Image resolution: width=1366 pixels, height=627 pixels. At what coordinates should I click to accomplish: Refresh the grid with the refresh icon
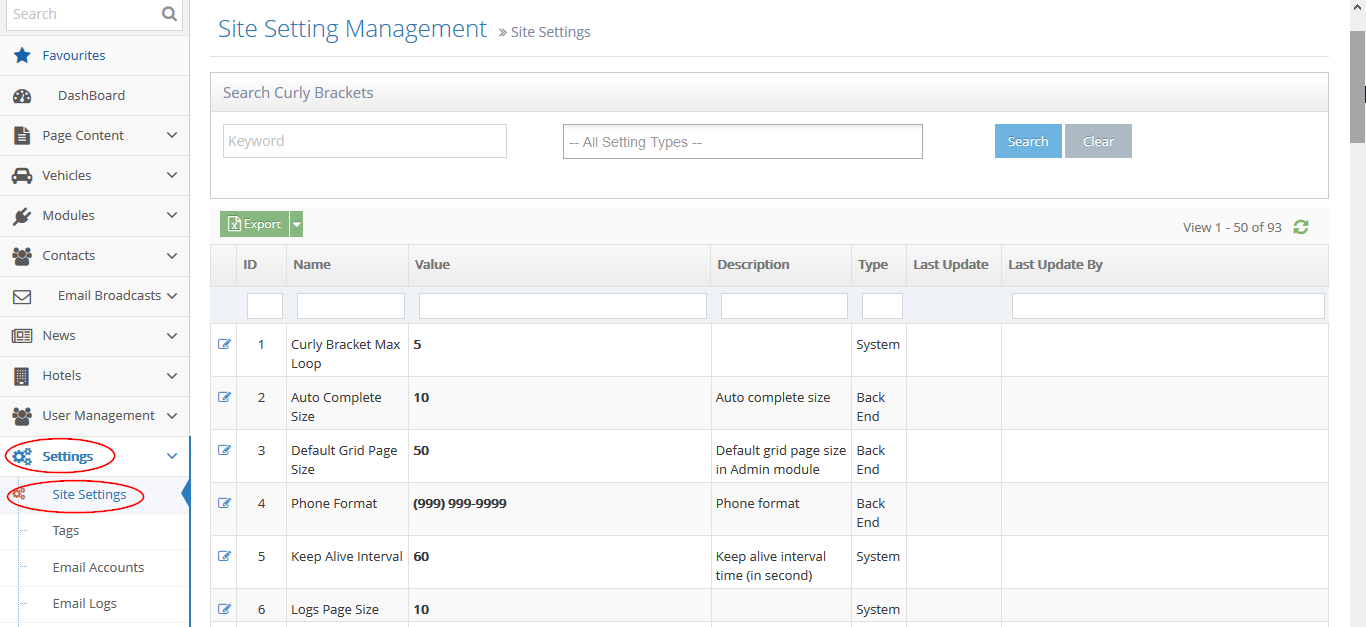click(x=1300, y=227)
